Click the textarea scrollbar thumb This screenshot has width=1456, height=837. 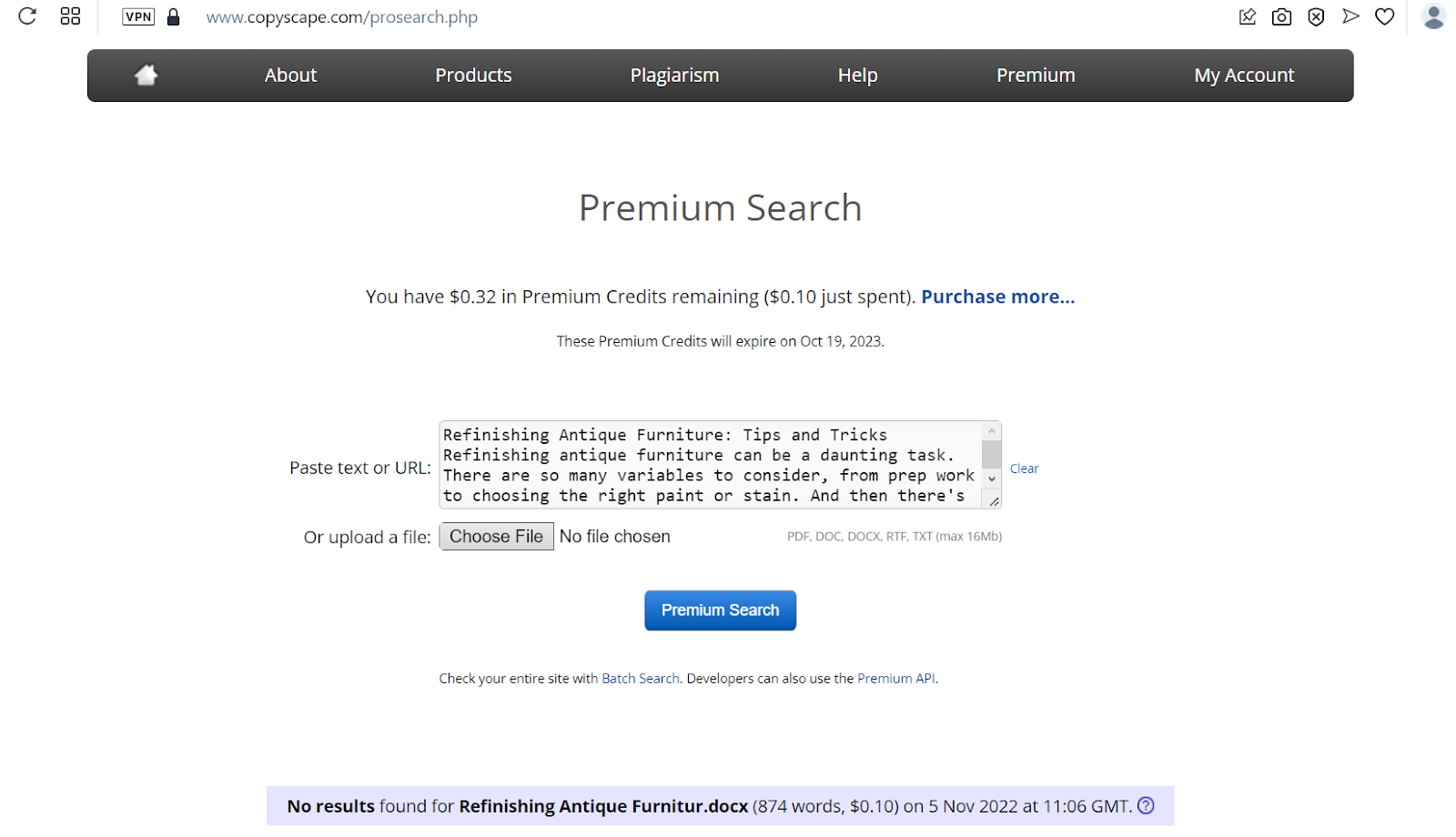click(992, 454)
